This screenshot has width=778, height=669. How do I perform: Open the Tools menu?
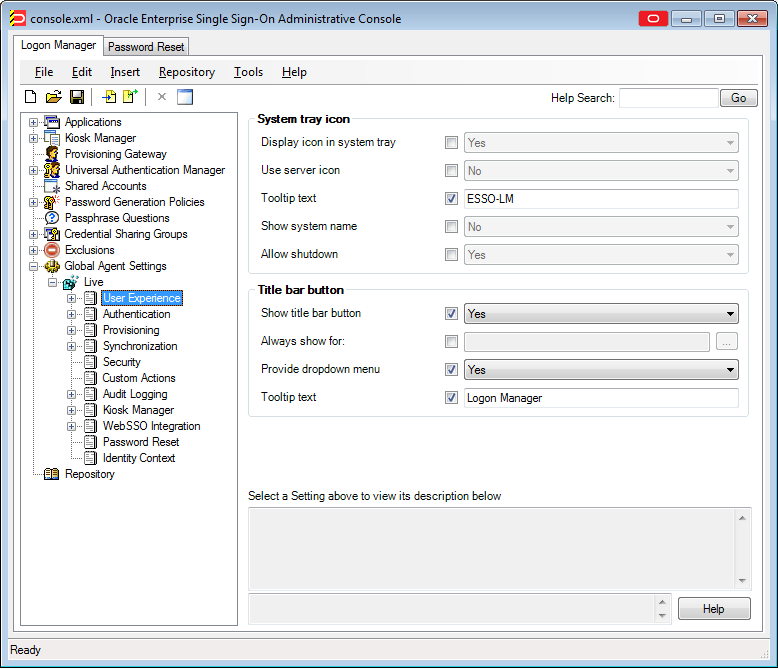coord(248,72)
